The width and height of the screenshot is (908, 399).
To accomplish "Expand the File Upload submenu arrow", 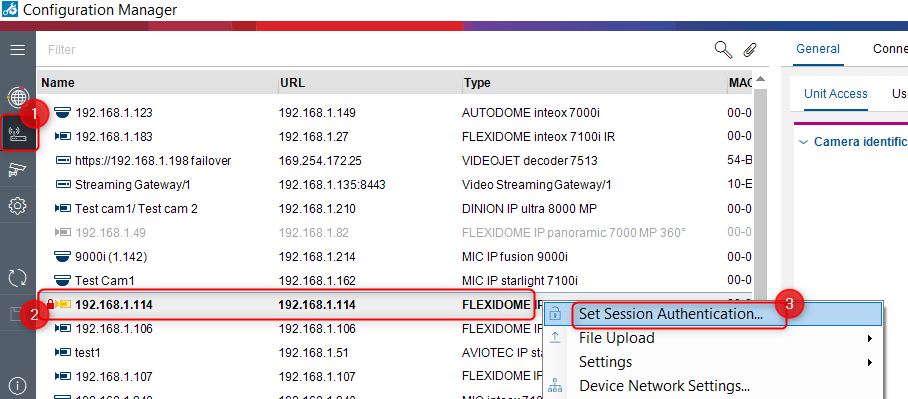I will click(870, 338).
